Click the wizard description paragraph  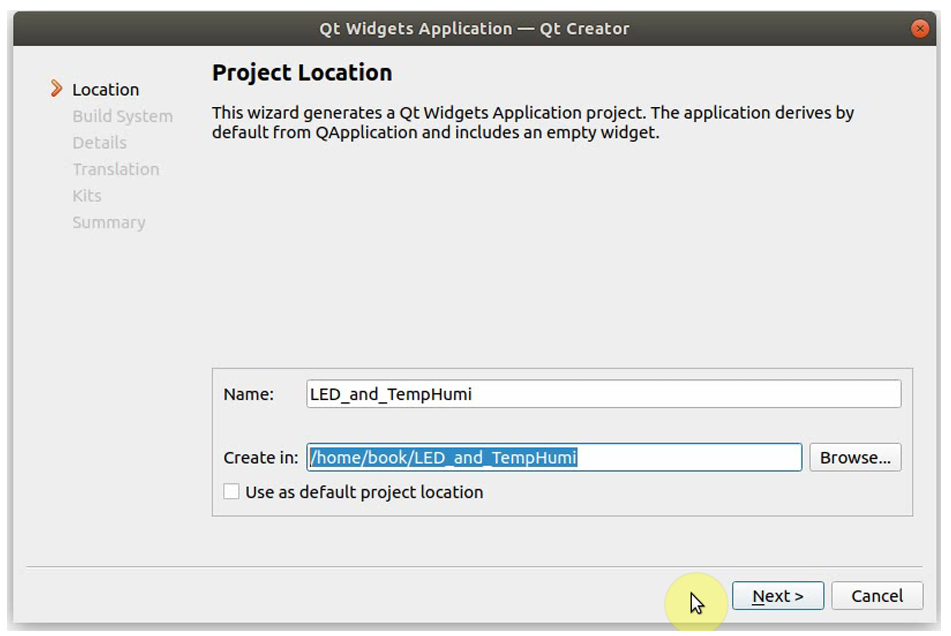click(x=533, y=122)
